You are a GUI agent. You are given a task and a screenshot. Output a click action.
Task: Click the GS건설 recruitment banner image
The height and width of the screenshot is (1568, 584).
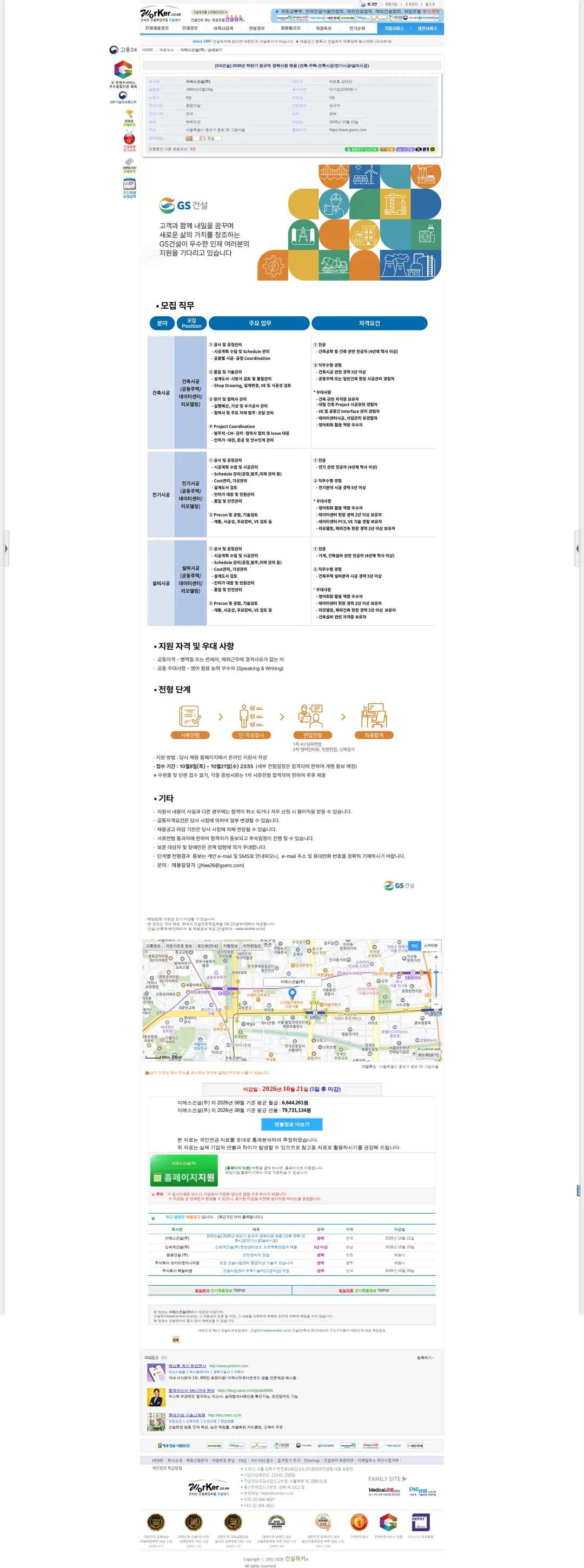(292, 223)
